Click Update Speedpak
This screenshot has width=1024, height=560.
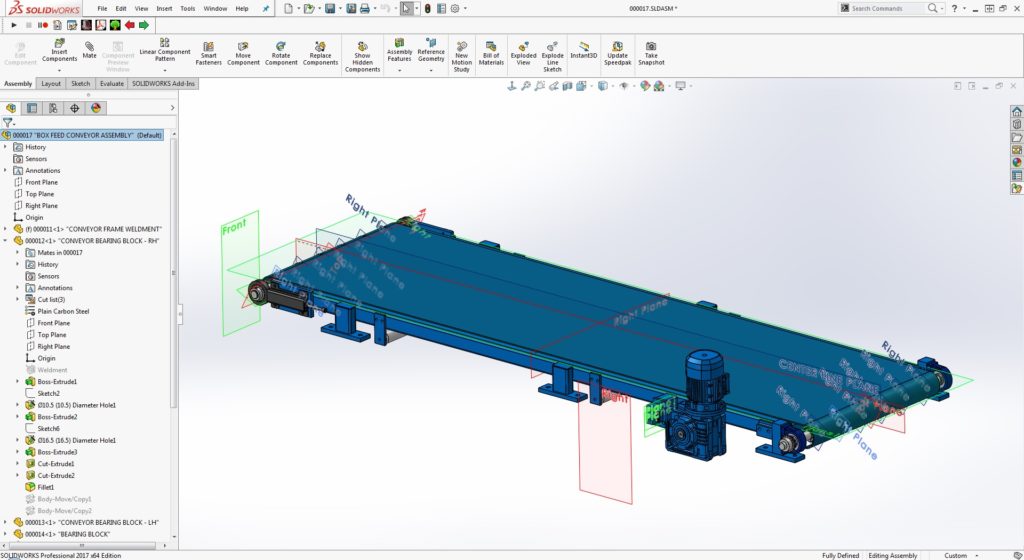617,54
